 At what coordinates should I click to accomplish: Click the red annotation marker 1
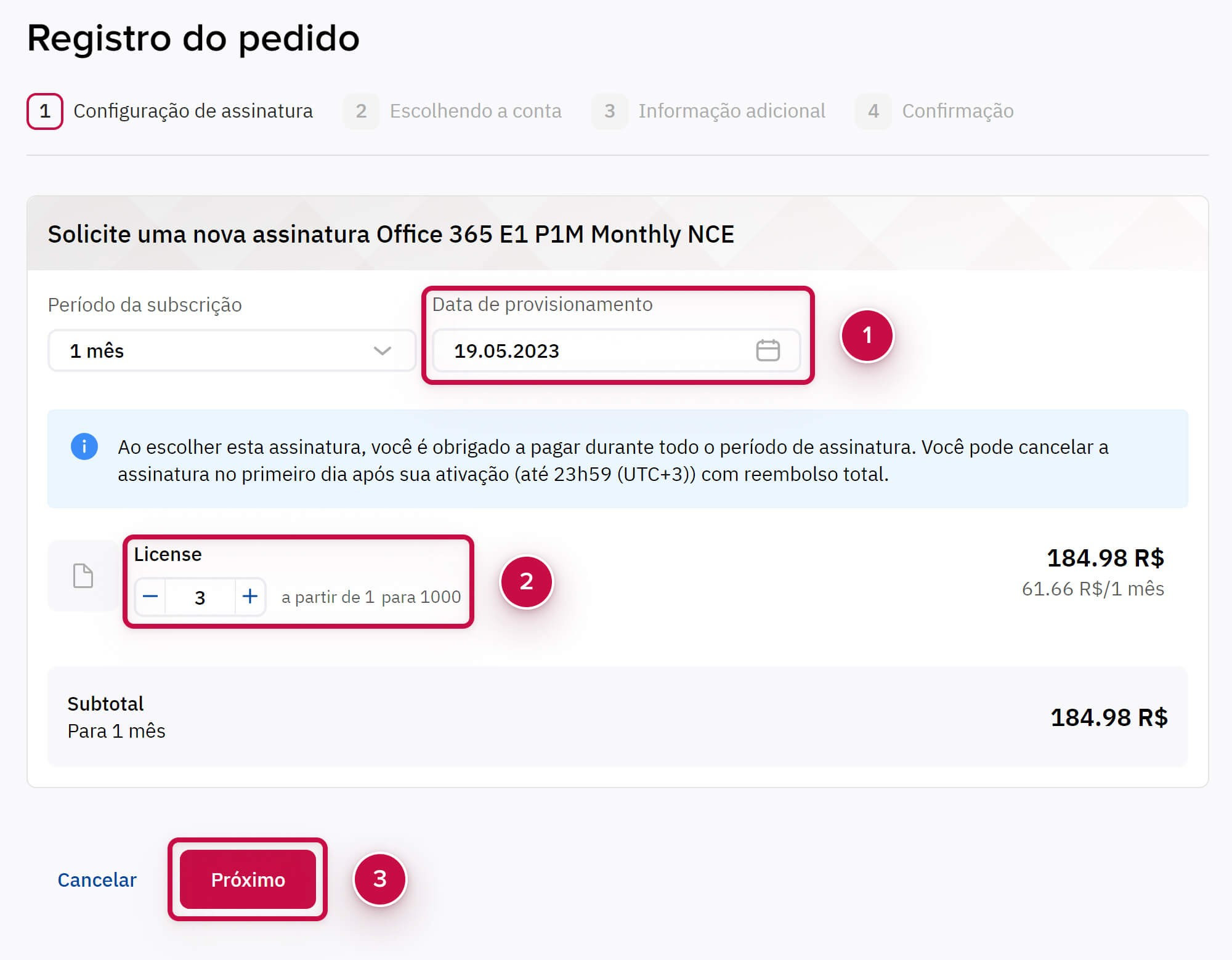click(867, 336)
